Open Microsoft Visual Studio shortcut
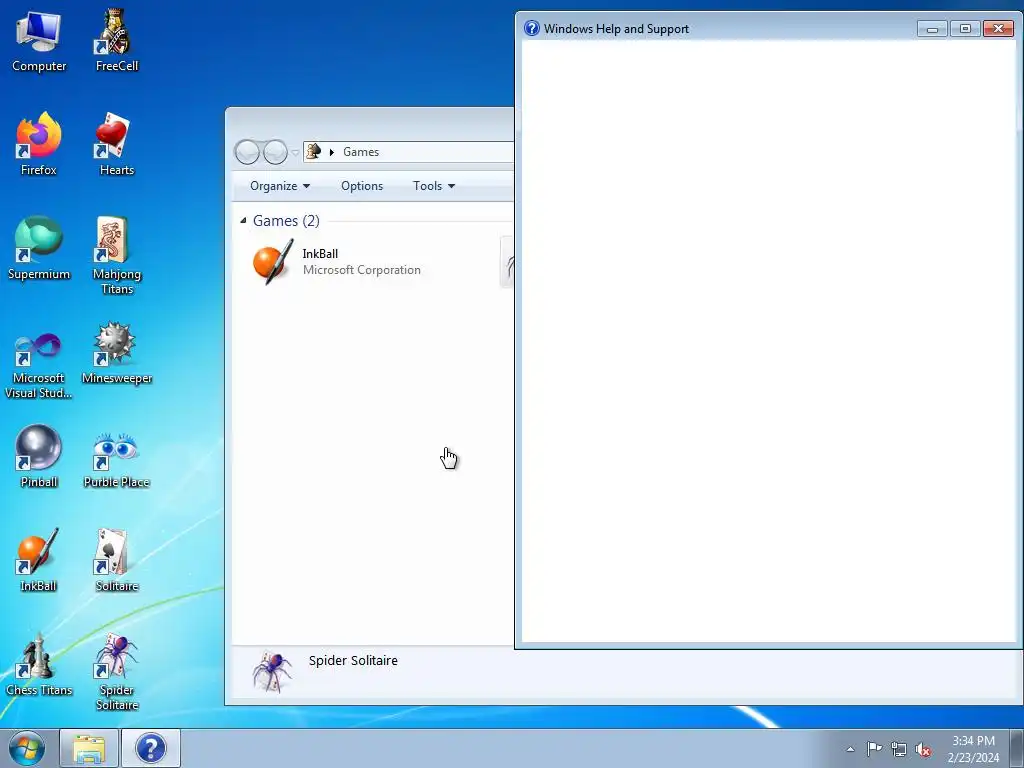Screen dimensions: 1024x768 click(39, 366)
